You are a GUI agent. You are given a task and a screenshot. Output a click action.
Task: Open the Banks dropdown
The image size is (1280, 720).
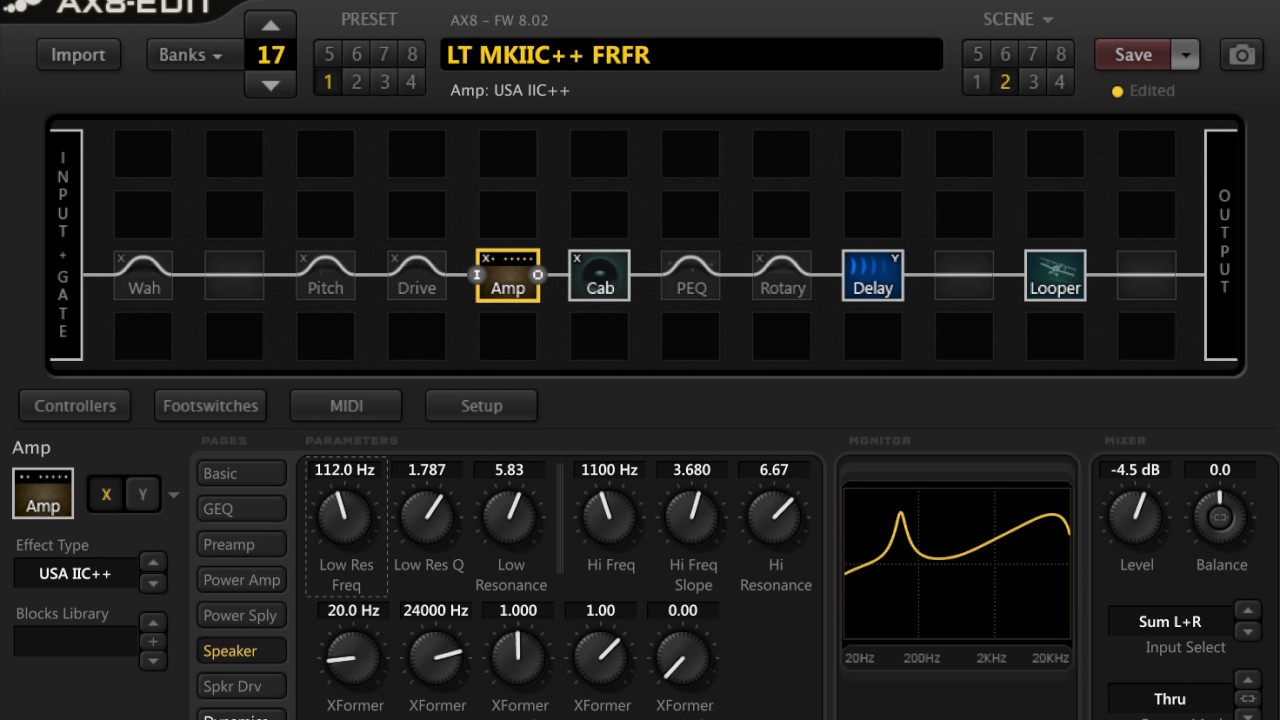coord(192,55)
